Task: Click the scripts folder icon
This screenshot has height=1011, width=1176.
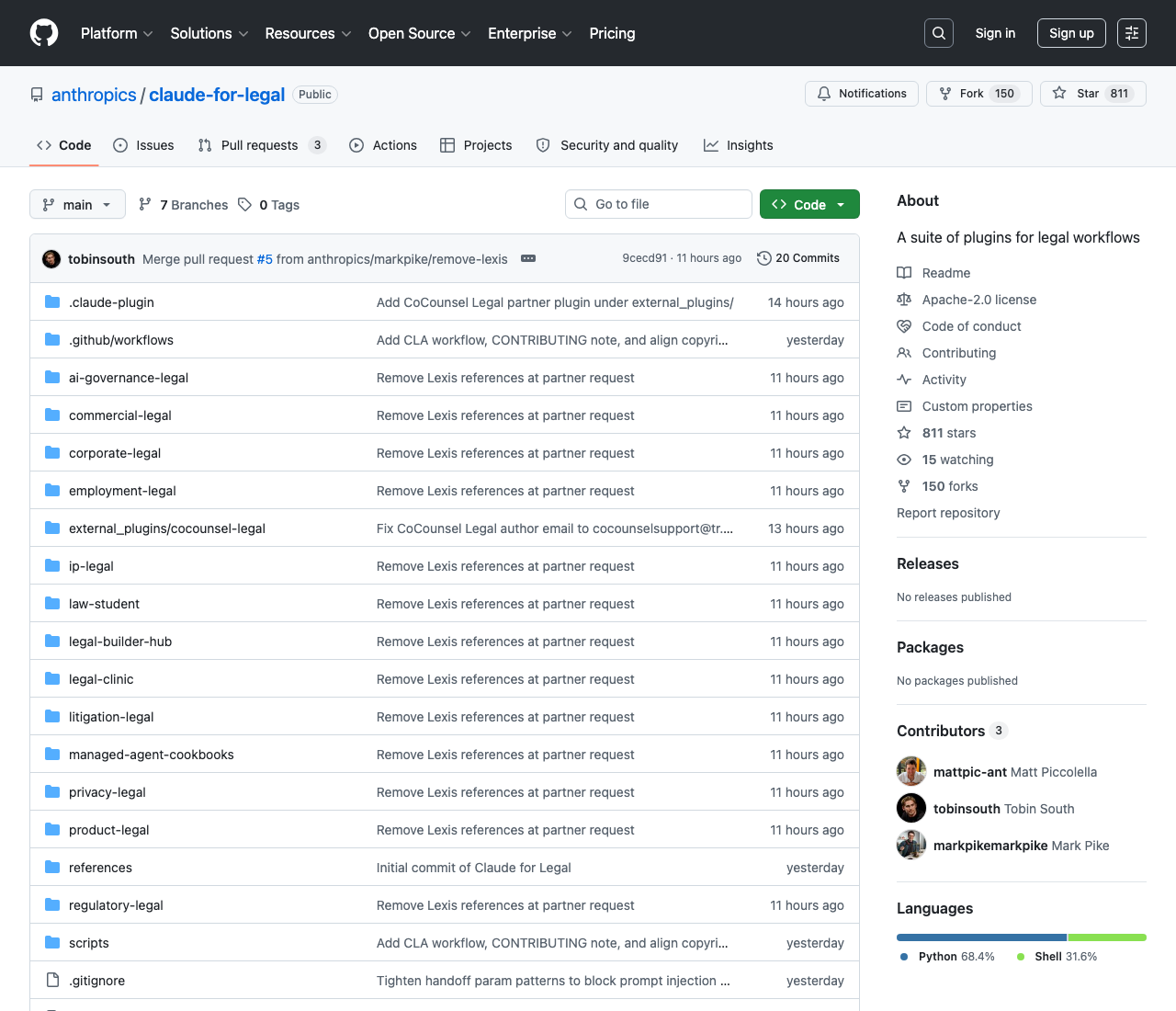Action: tap(52, 942)
